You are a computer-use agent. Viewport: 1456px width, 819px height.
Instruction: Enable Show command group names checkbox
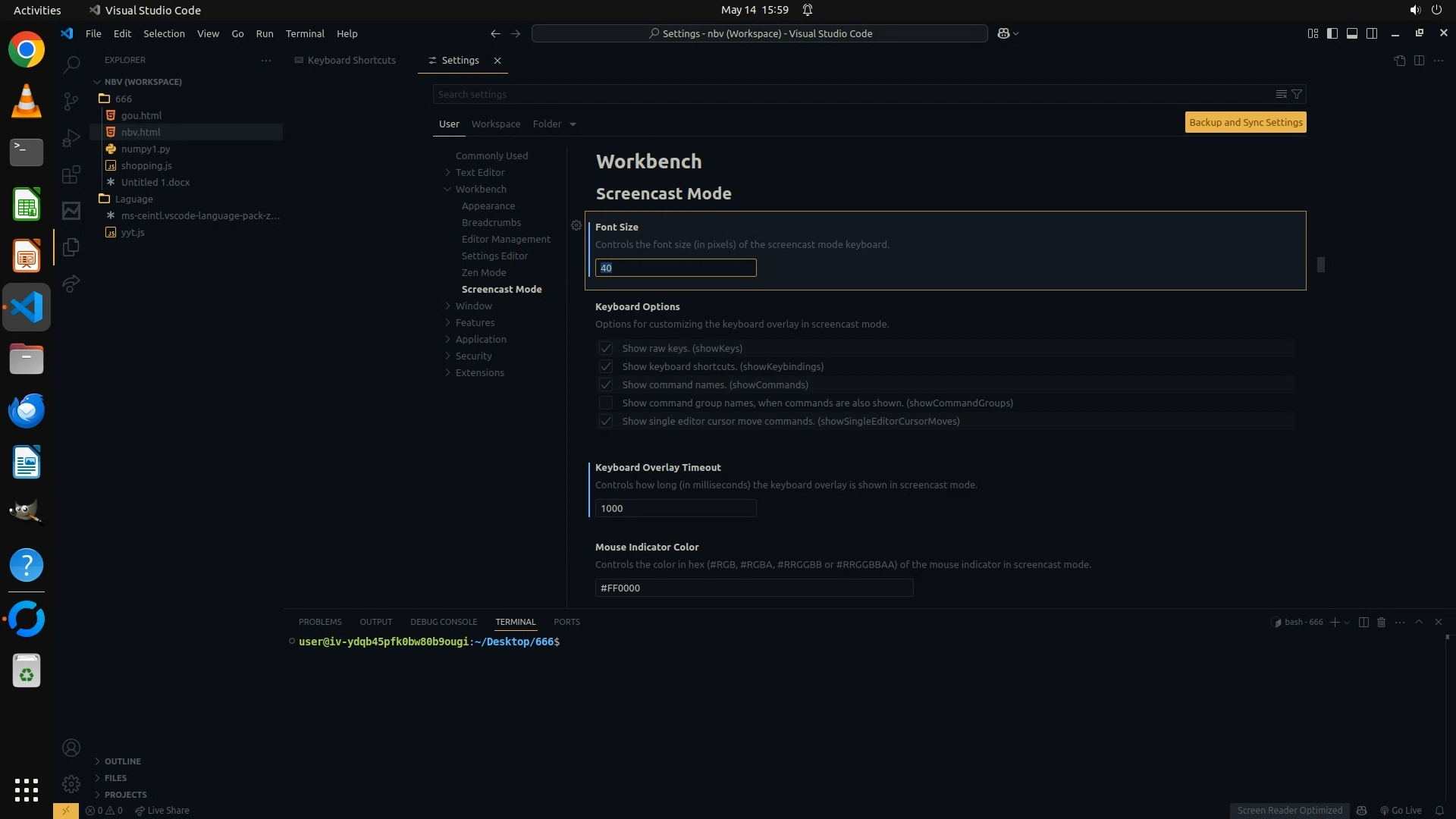(x=605, y=403)
